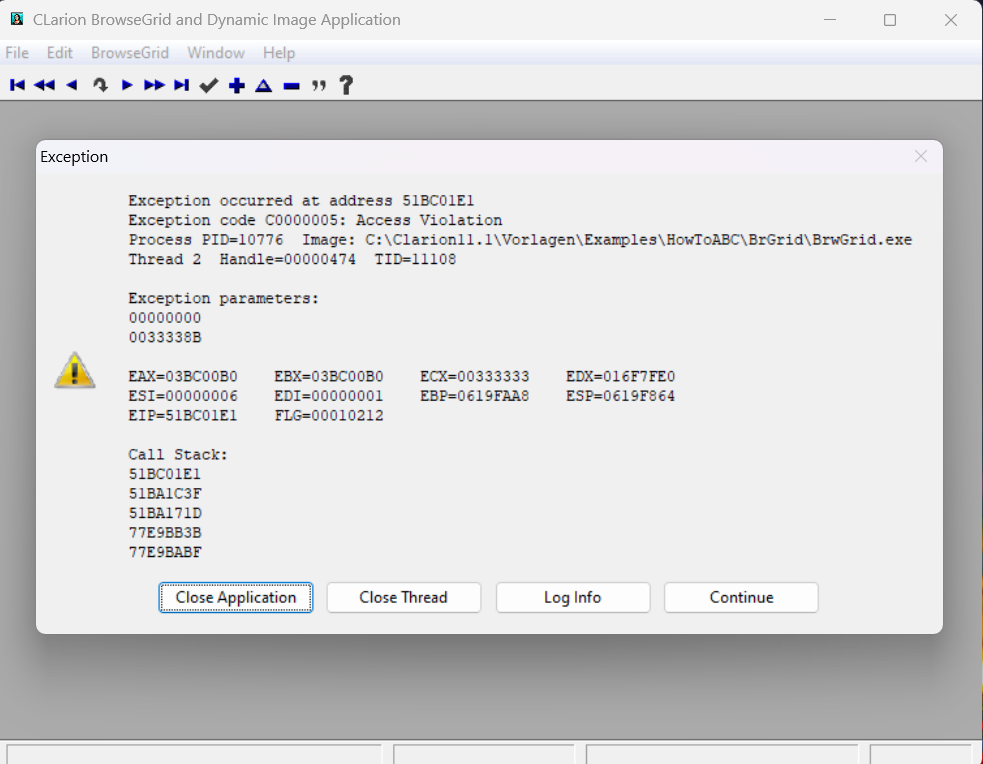983x764 pixels.
Task: Click the ditto quotation marks icon
Action: coord(319,86)
